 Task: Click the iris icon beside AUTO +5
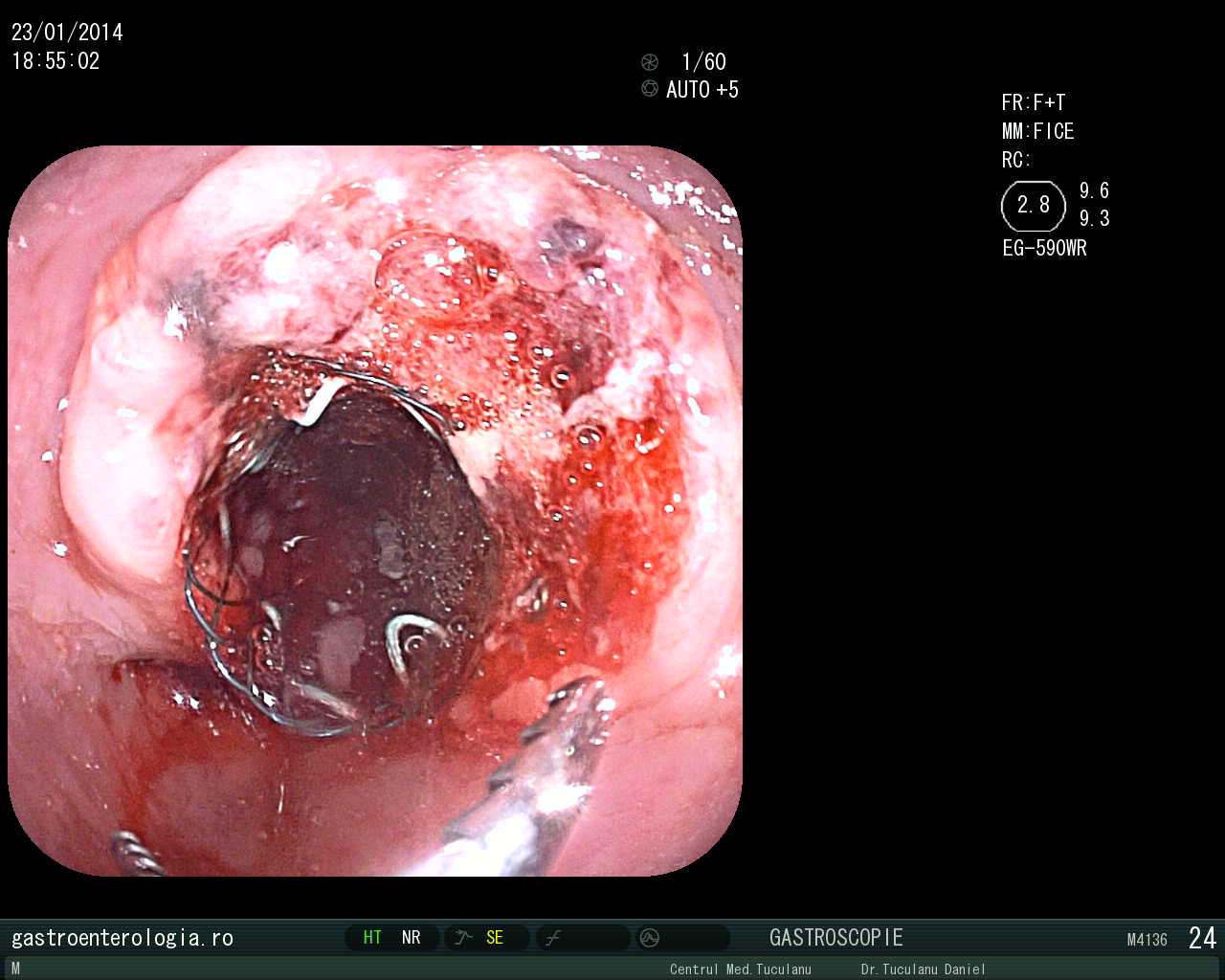(650, 89)
